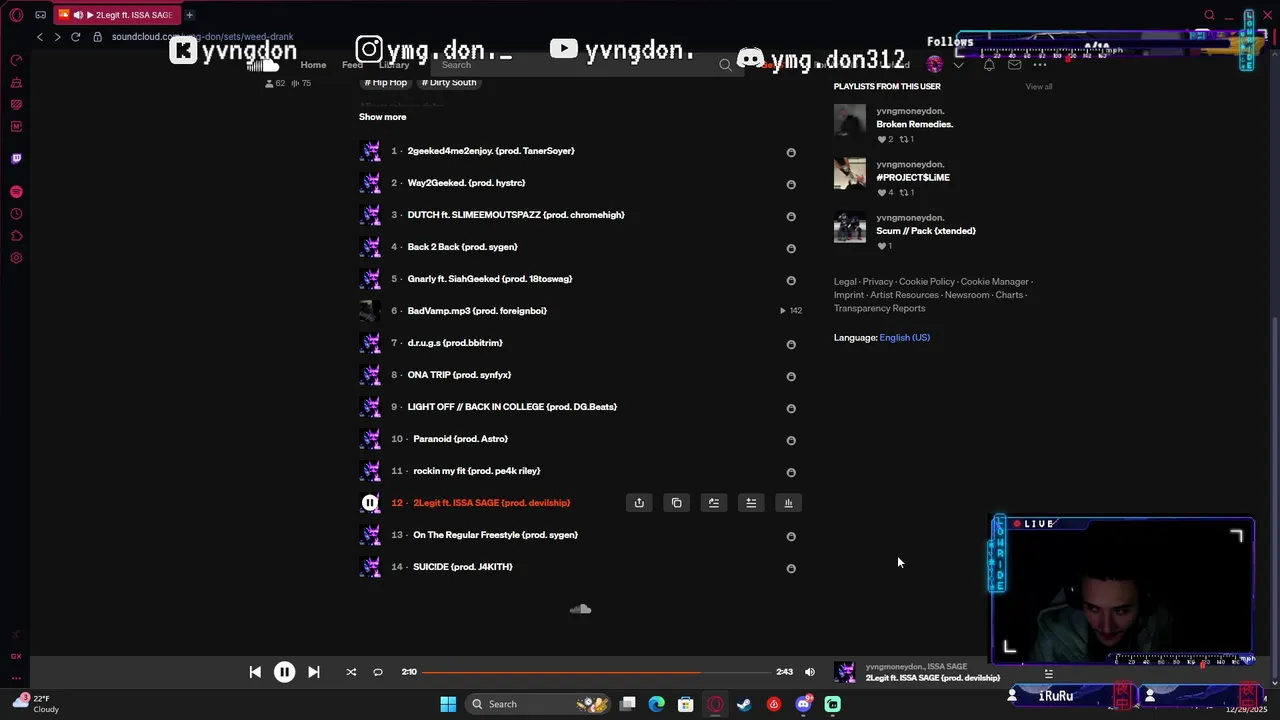1280x720 pixels.
Task: Click the address bar URL
Action: coord(202,37)
